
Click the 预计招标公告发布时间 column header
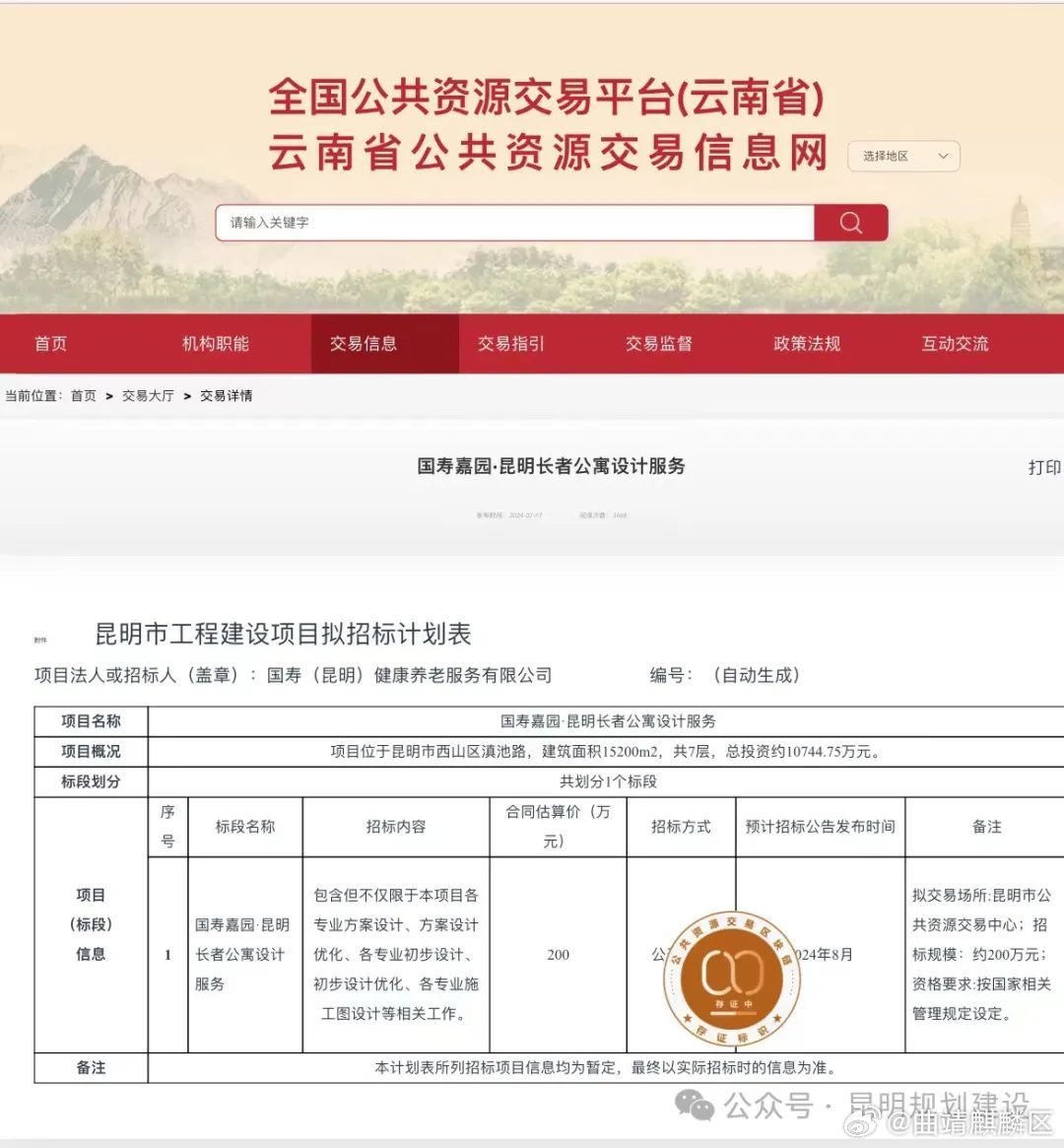coord(821,827)
